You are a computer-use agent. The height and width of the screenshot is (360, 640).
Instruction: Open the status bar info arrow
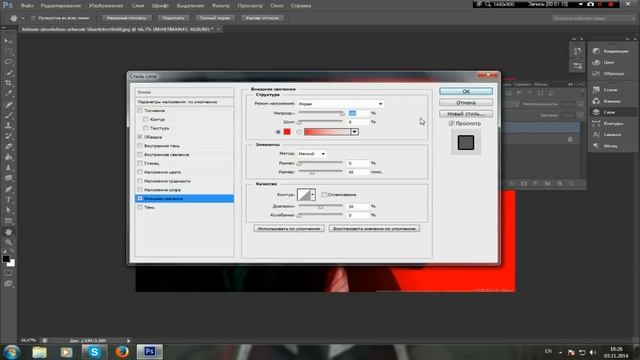pos(128,340)
